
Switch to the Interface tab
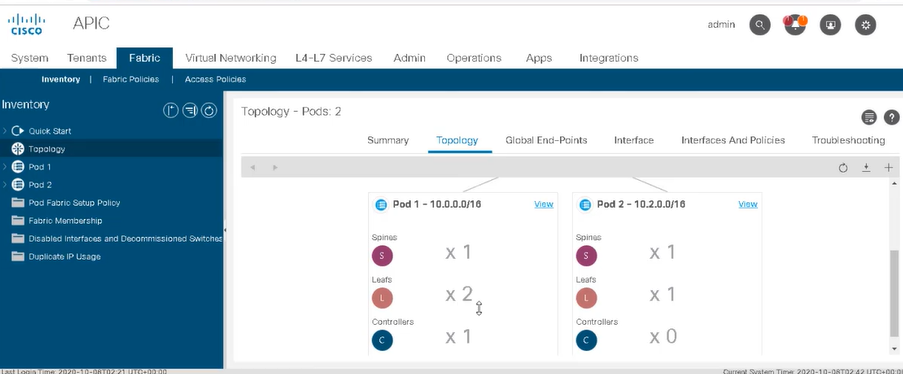click(x=633, y=140)
